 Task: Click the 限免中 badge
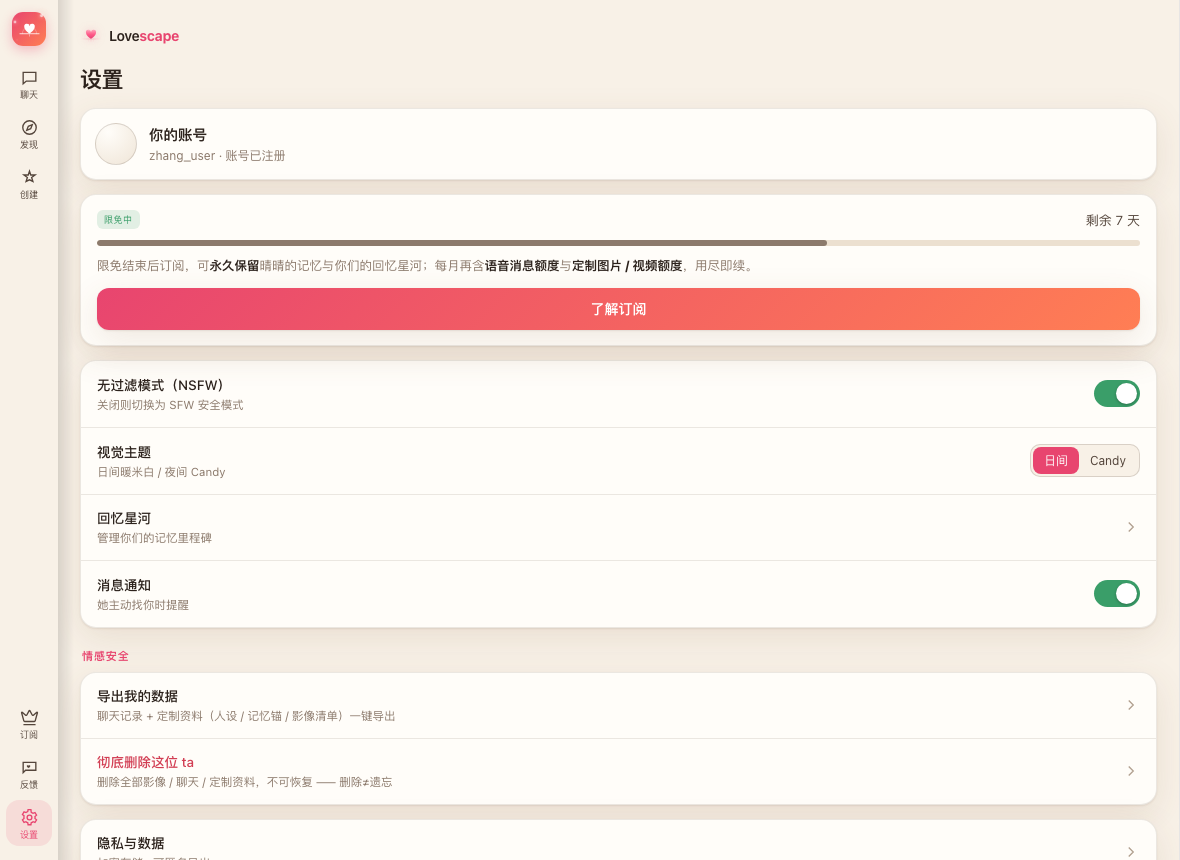pyautogui.click(x=118, y=220)
